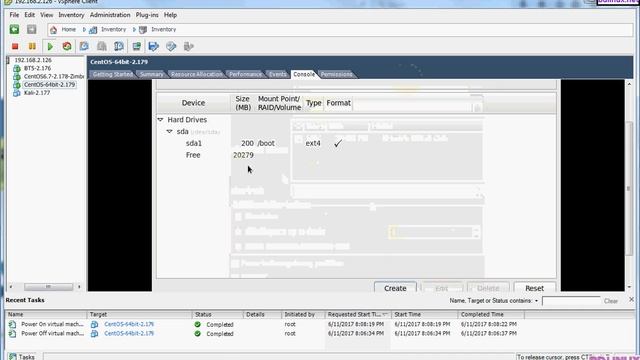Open the View menu
Screen dimensions: 640x360
click(47, 15)
